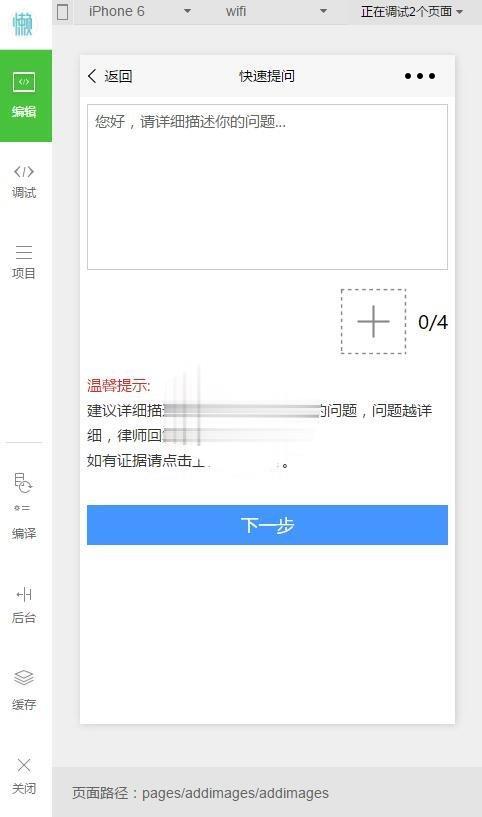
Task: Send app to 后台 background
Action: tap(24, 605)
